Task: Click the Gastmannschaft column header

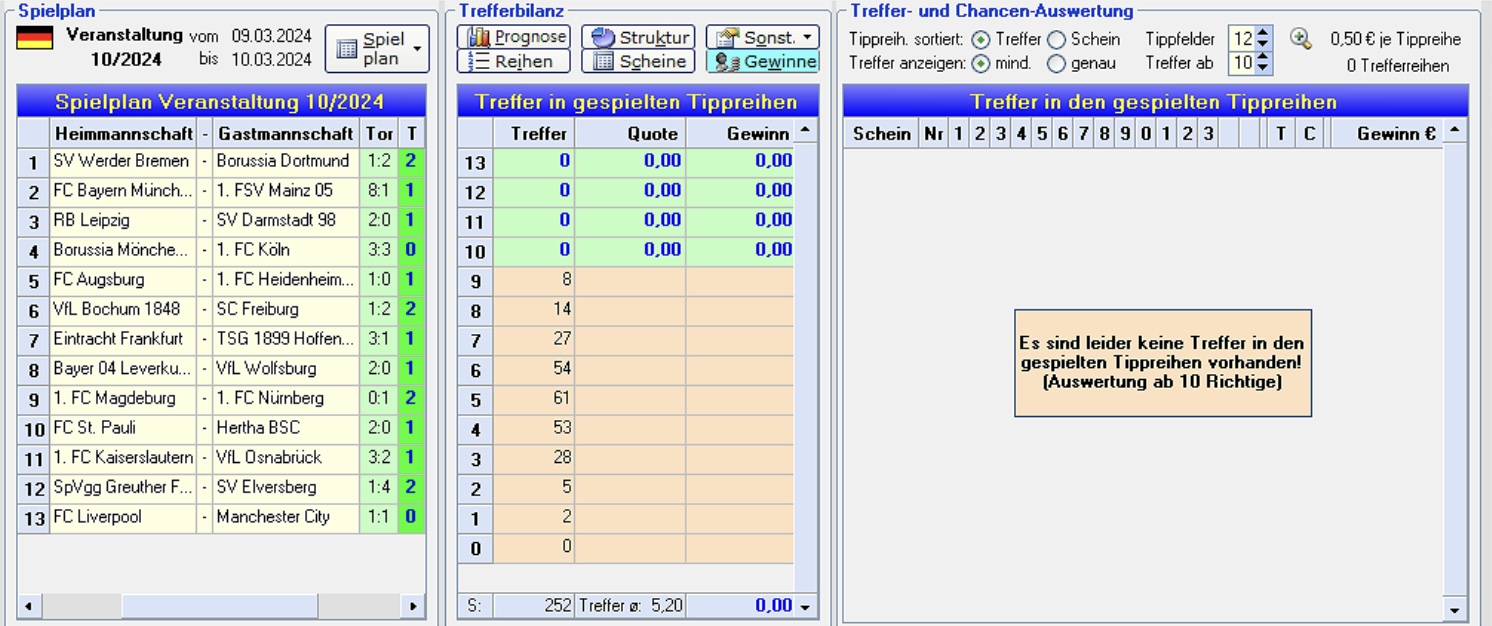Action: (286, 133)
